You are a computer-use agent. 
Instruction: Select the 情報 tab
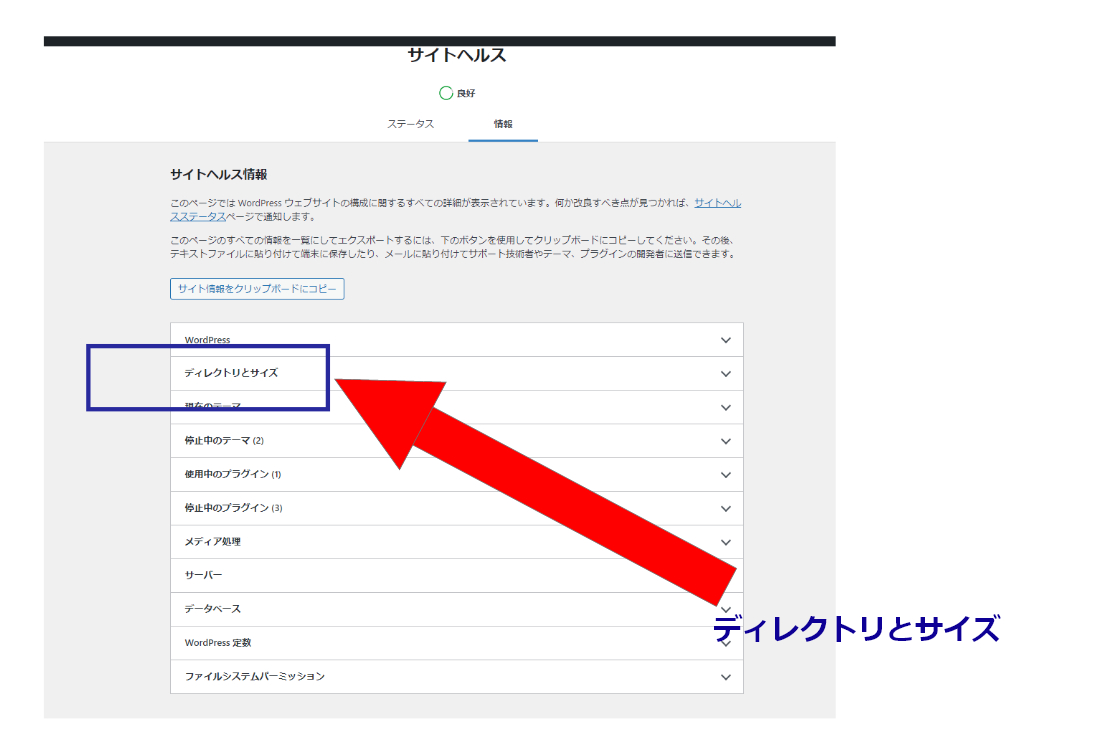click(503, 124)
